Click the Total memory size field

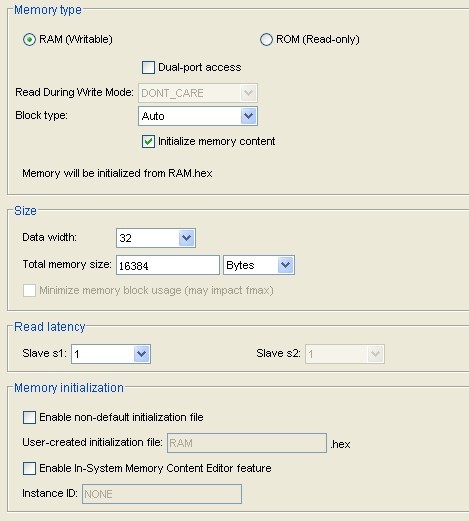click(168, 265)
